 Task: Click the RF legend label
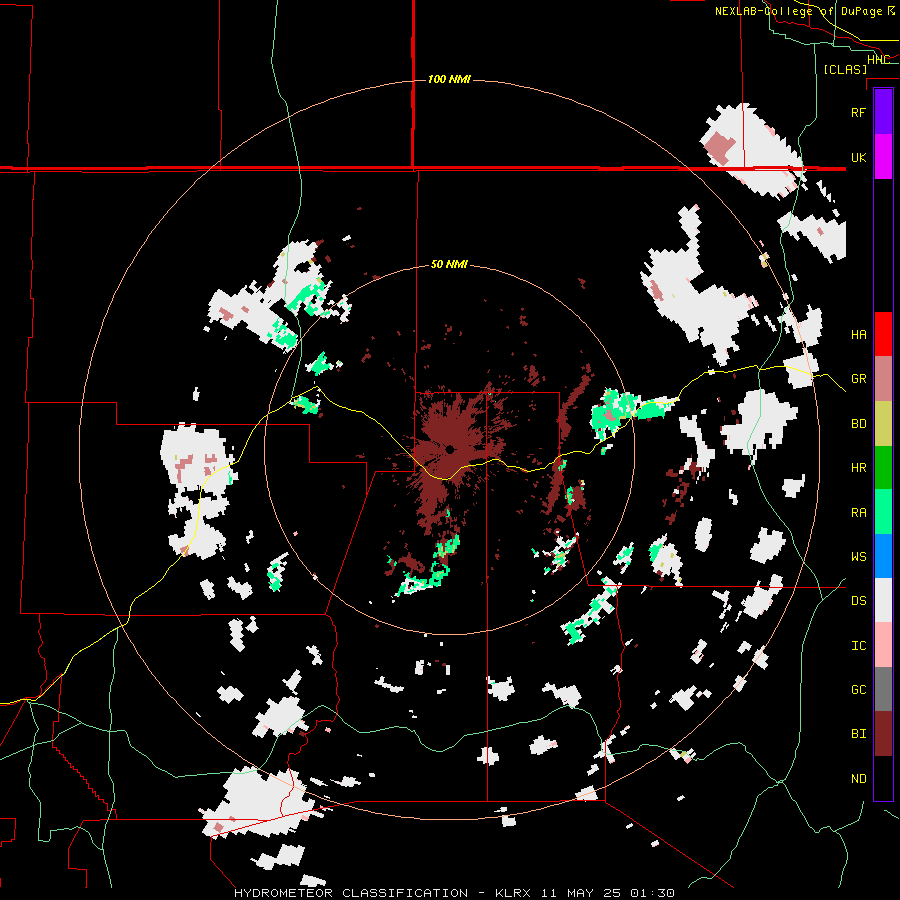click(858, 112)
